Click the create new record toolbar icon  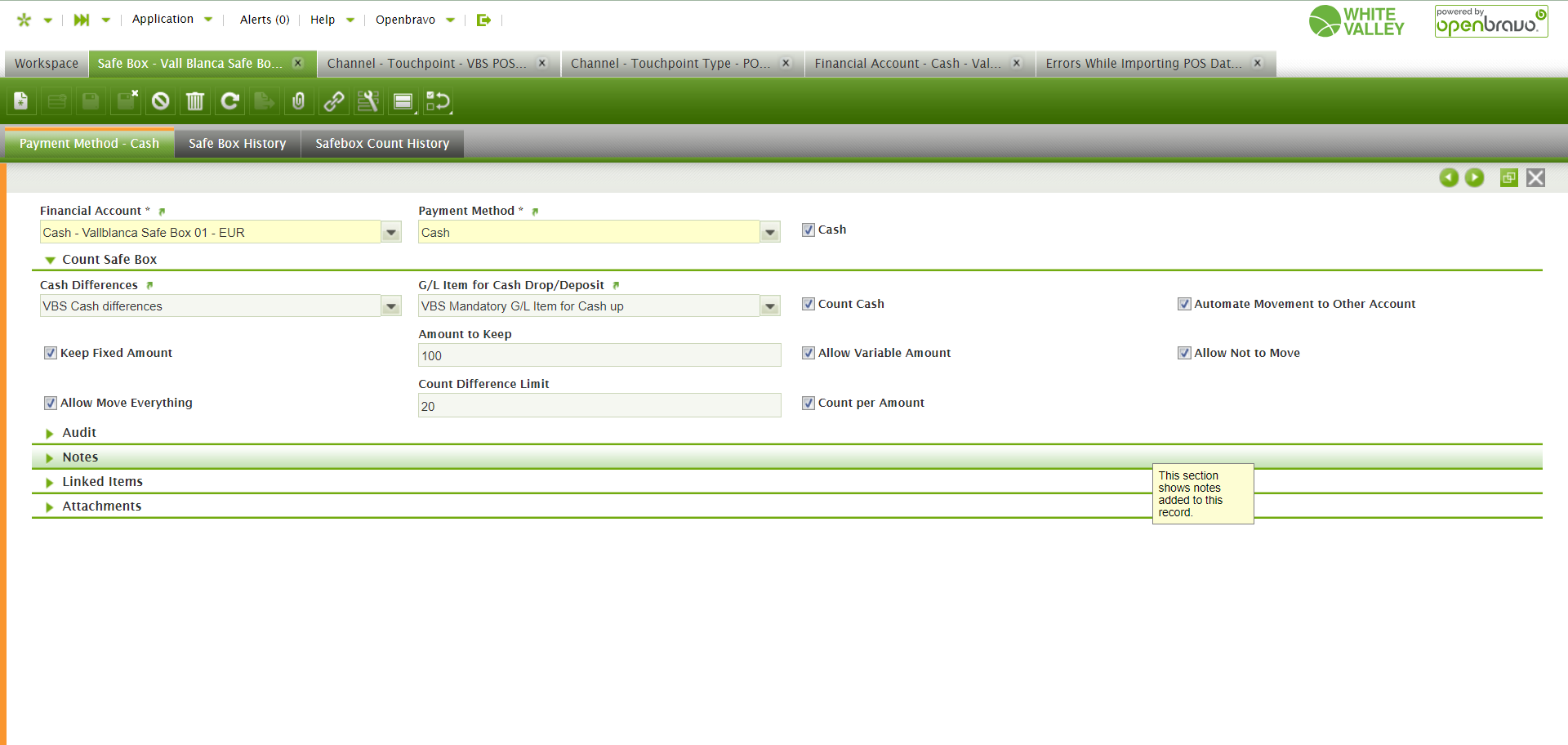tap(20, 101)
